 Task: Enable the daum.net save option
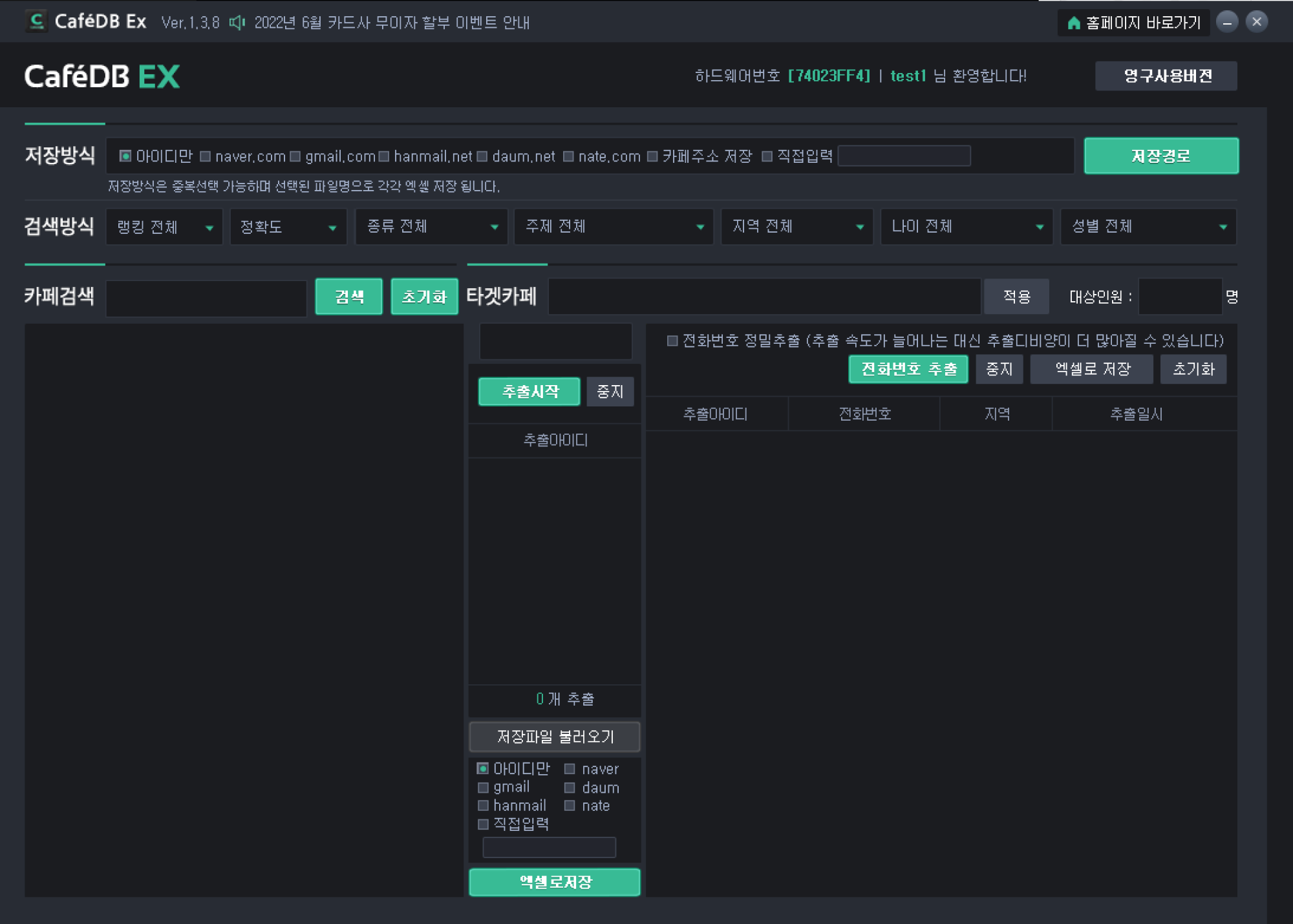click(x=482, y=156)
